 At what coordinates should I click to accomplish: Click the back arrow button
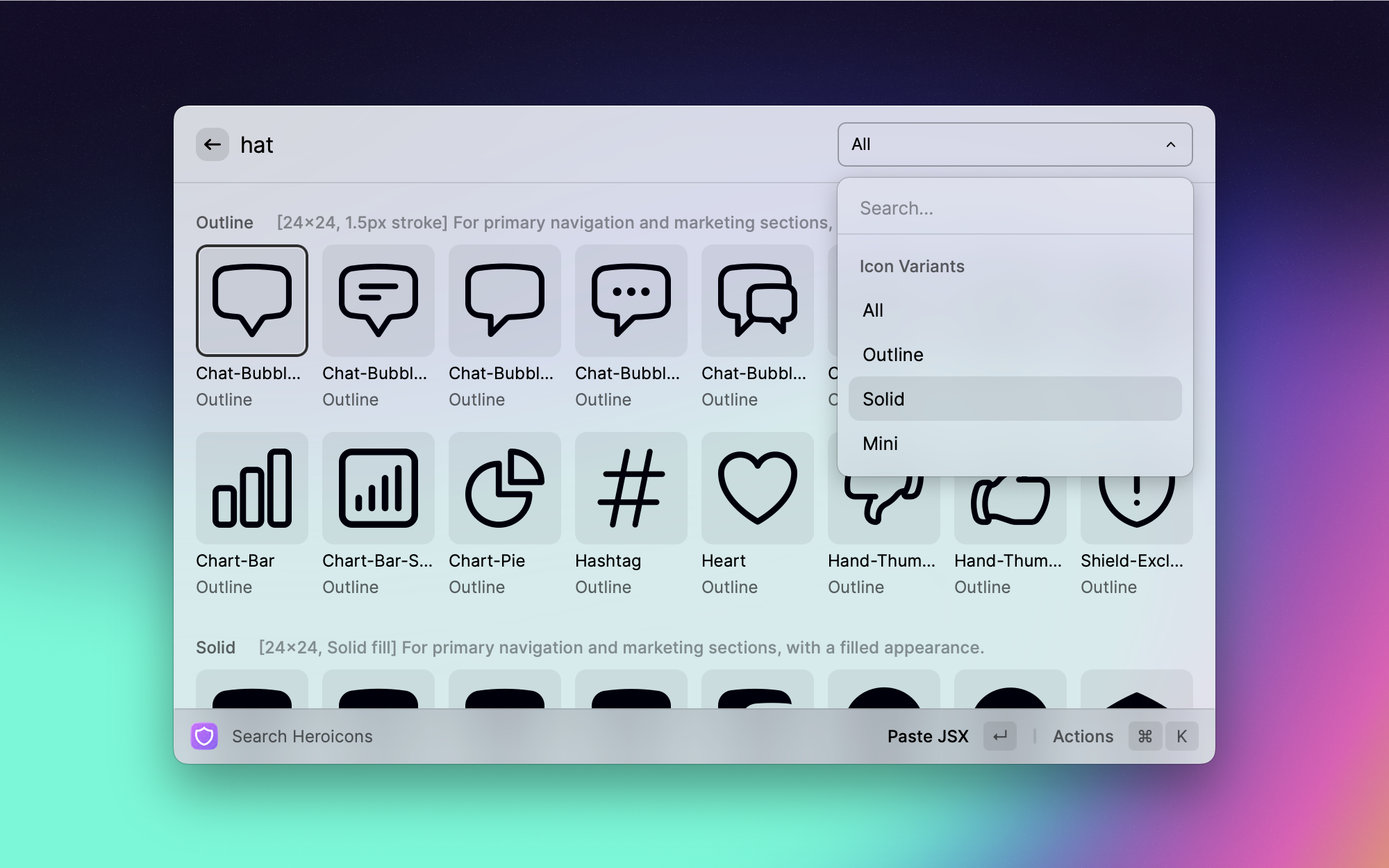point(213,144)
